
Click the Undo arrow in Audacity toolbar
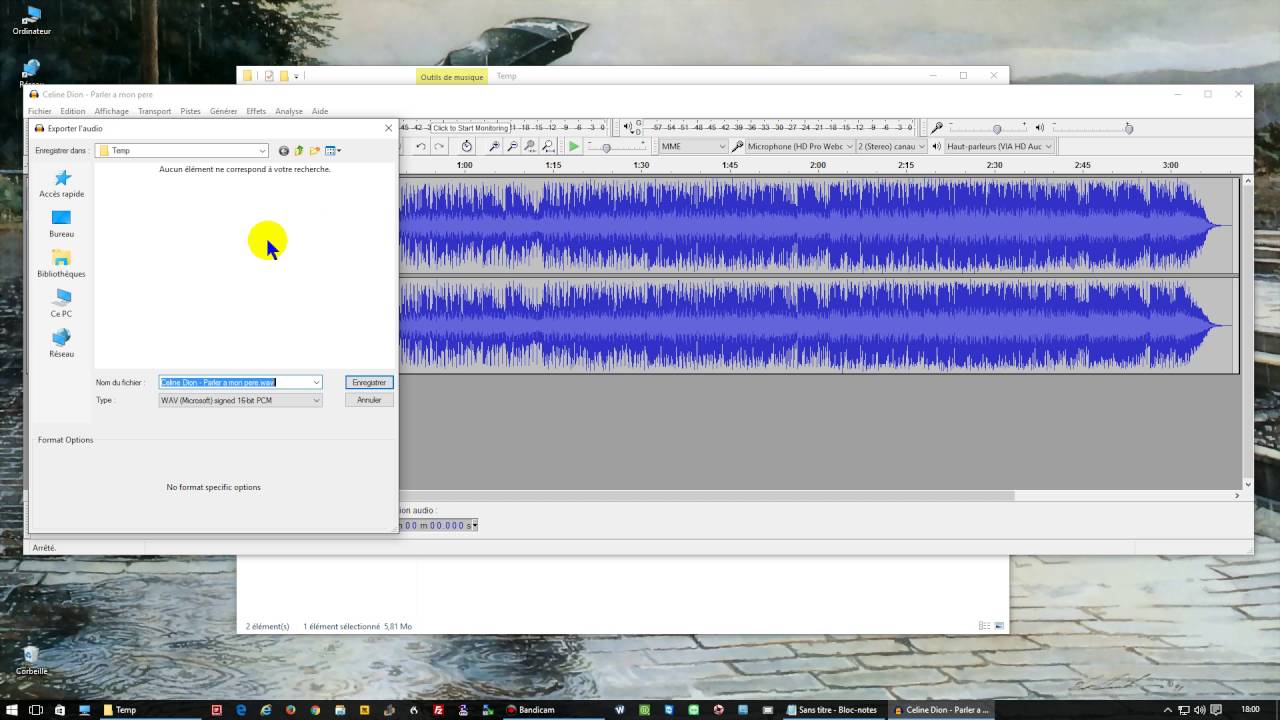421,146
